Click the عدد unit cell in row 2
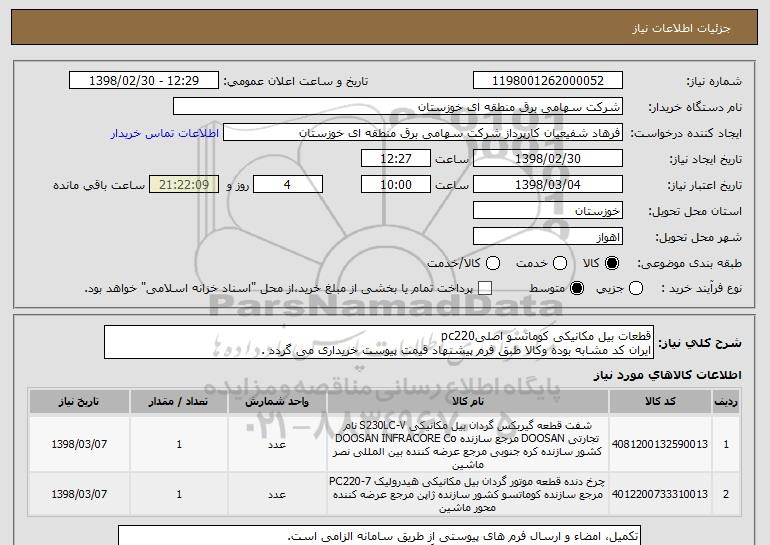 277,494
